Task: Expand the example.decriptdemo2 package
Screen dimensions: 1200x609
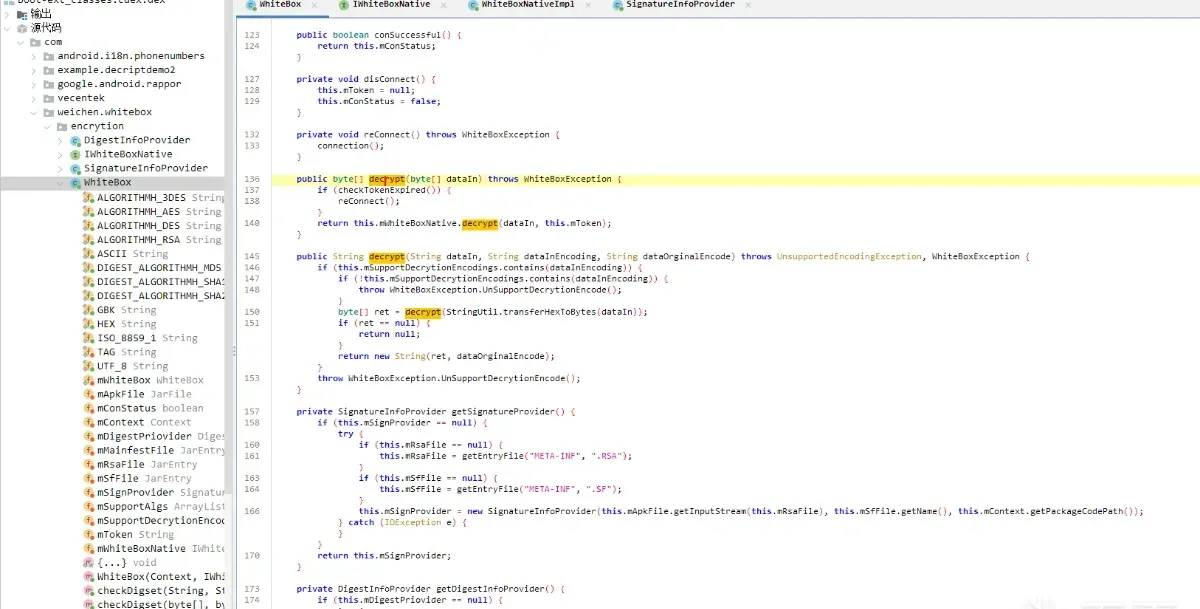Action: [x=34, y=70]
